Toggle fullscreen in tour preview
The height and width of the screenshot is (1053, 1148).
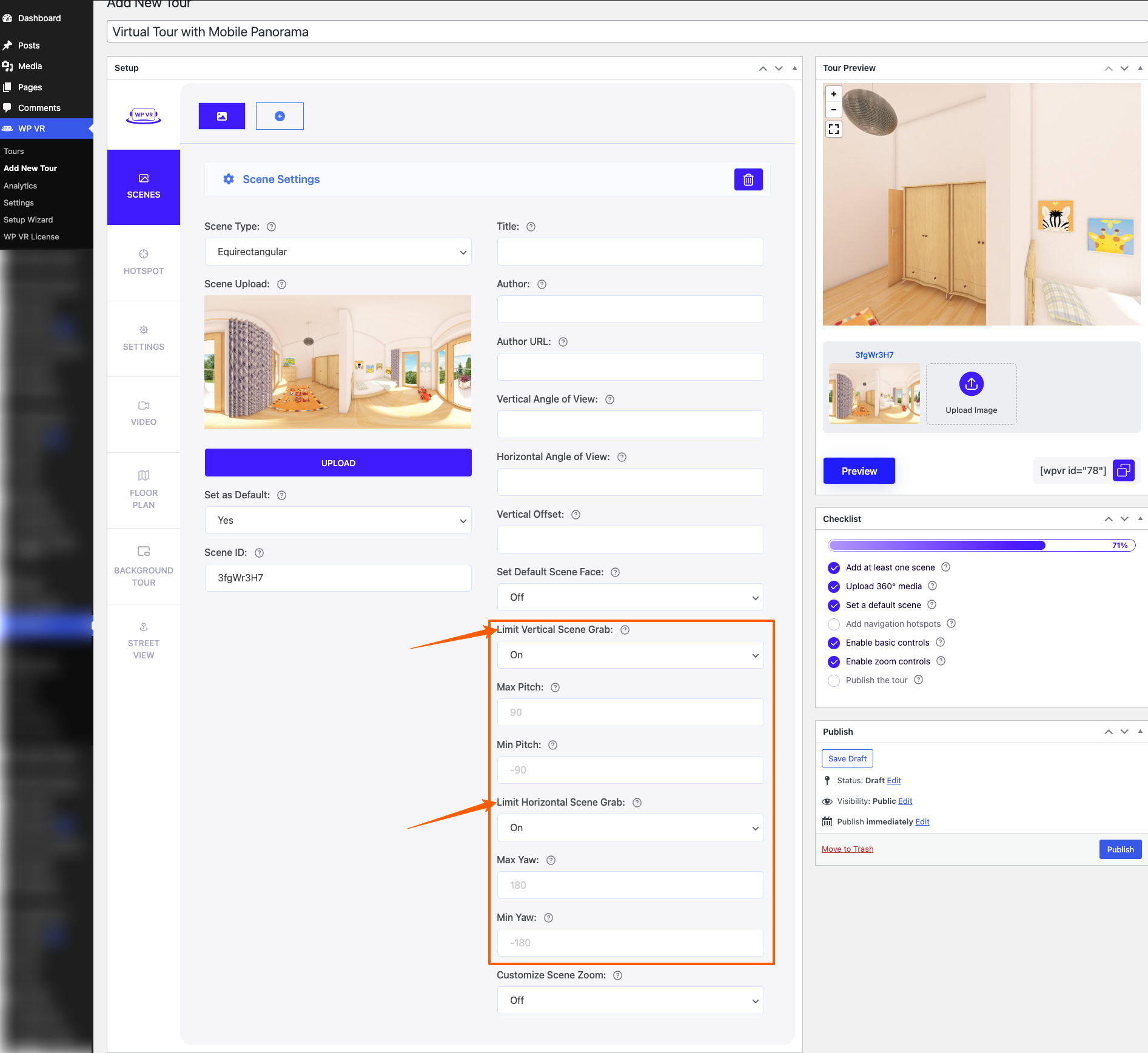pyautogui.click(x=834, y=129)
